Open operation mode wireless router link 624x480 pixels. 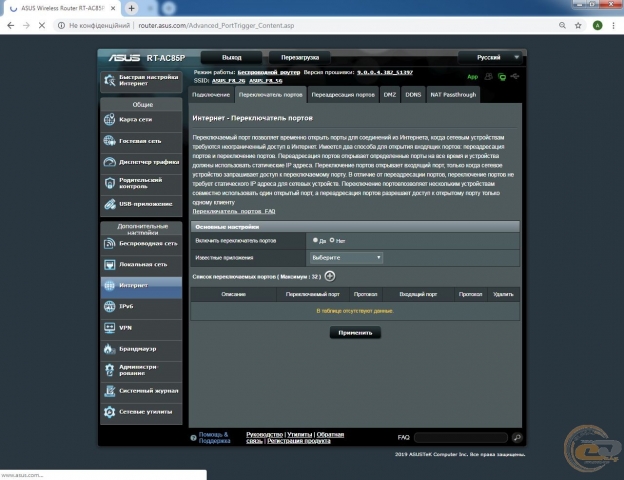(x=269, y=72)
